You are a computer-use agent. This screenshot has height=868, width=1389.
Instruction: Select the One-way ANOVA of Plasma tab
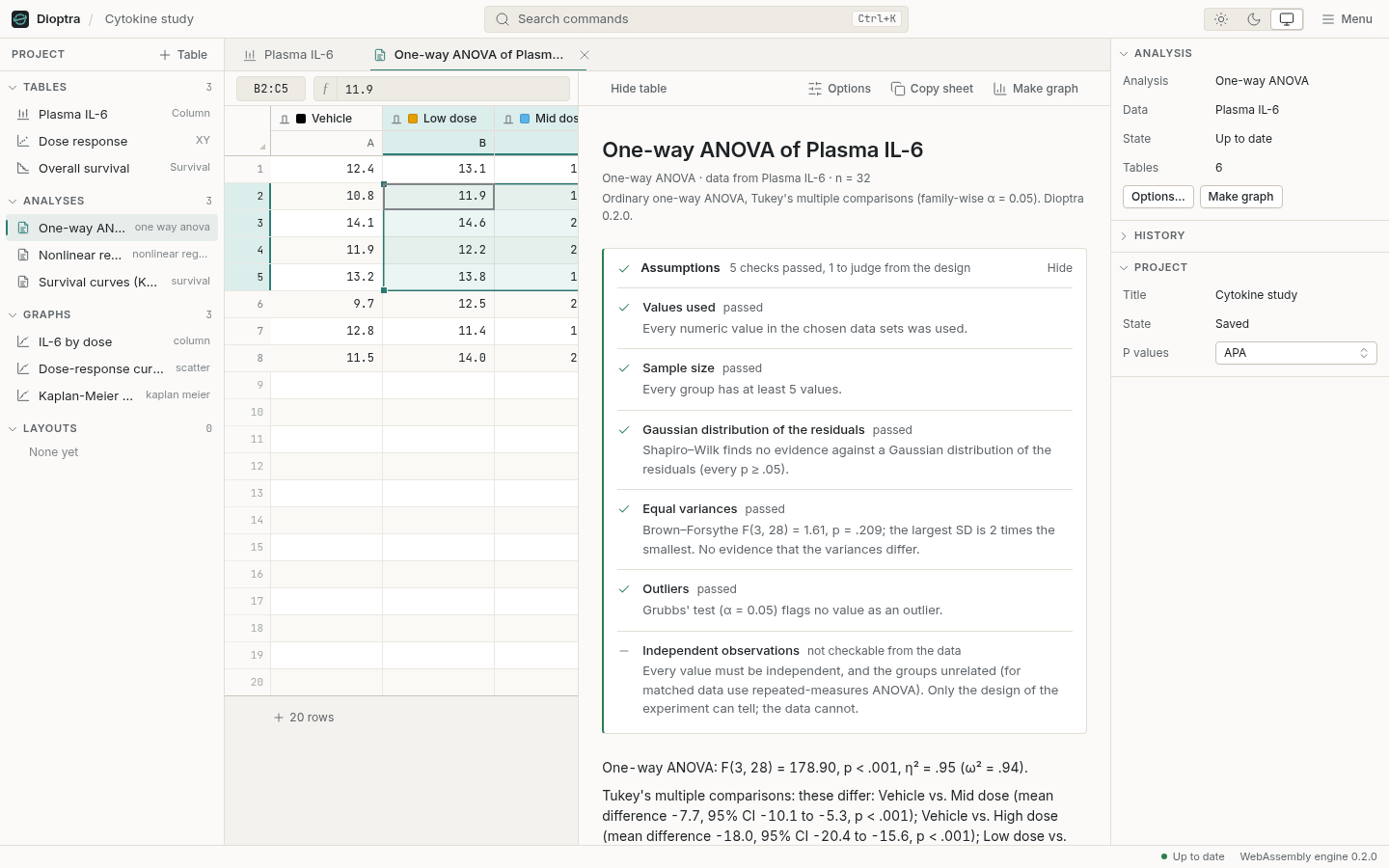point(478,55)
